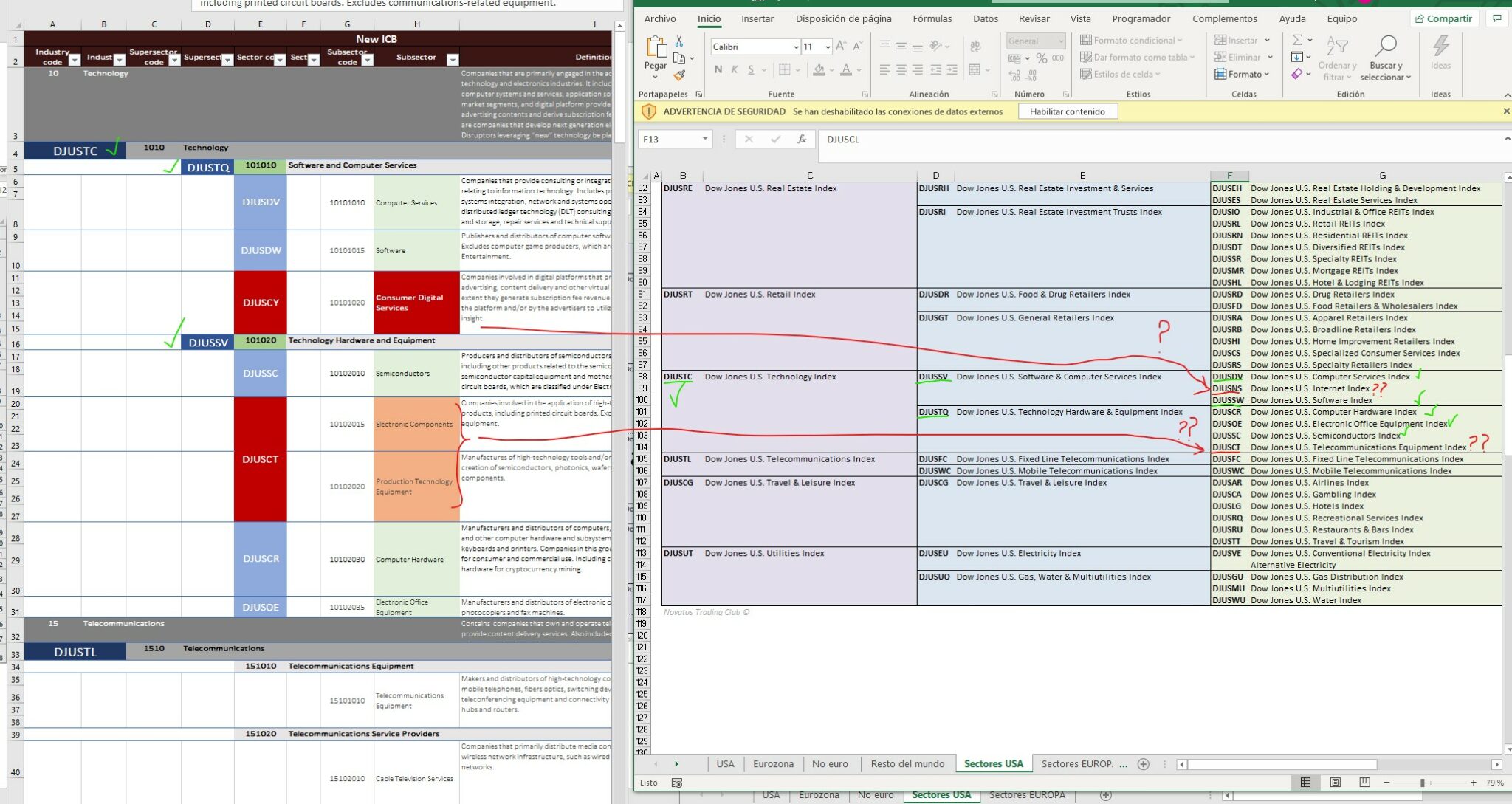Click the Compartir button
This screenshot has width=1512, height=804.
coord(1443,19)
